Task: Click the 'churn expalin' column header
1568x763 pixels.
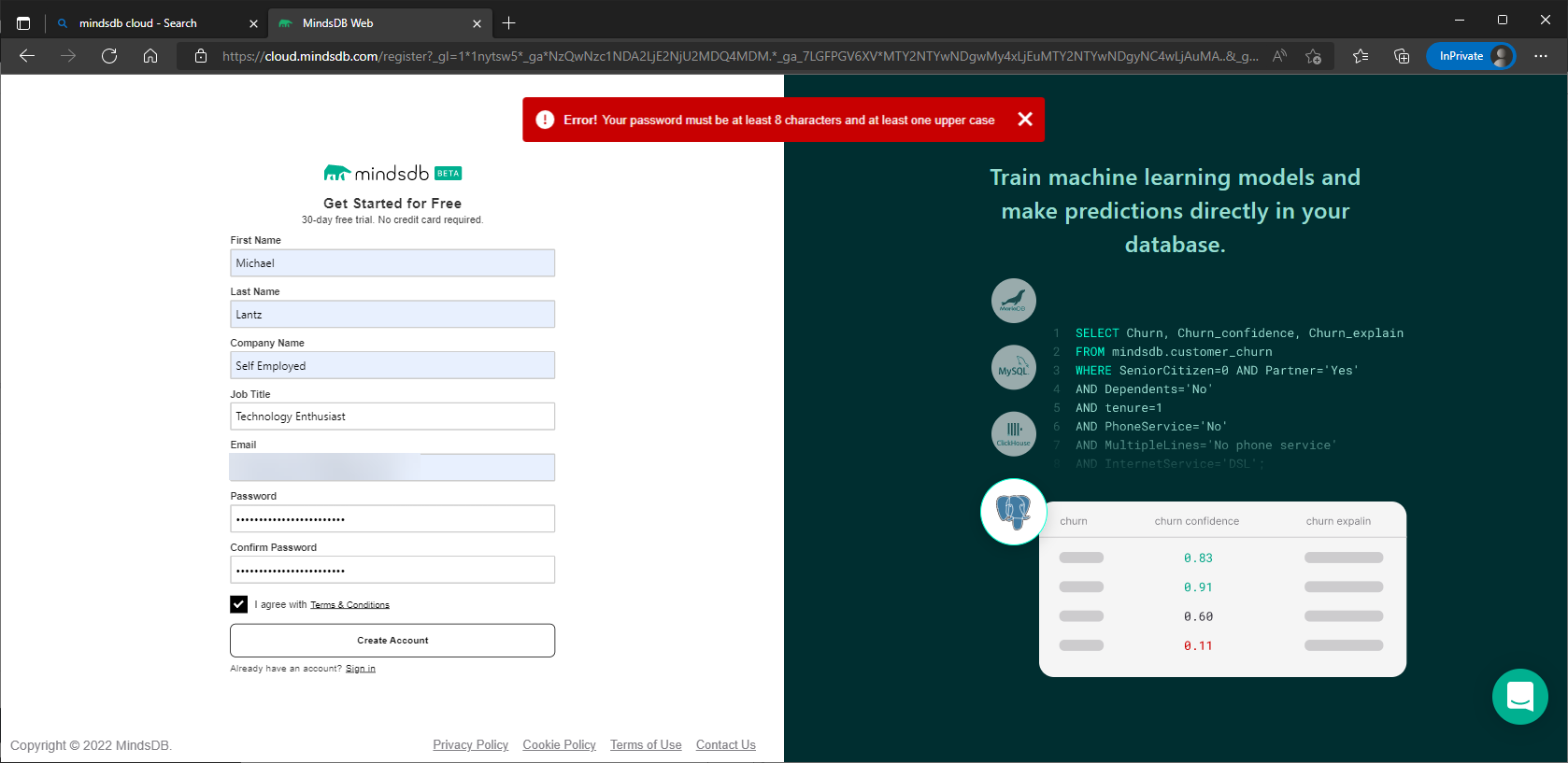Action: (x=1338, y=521)
